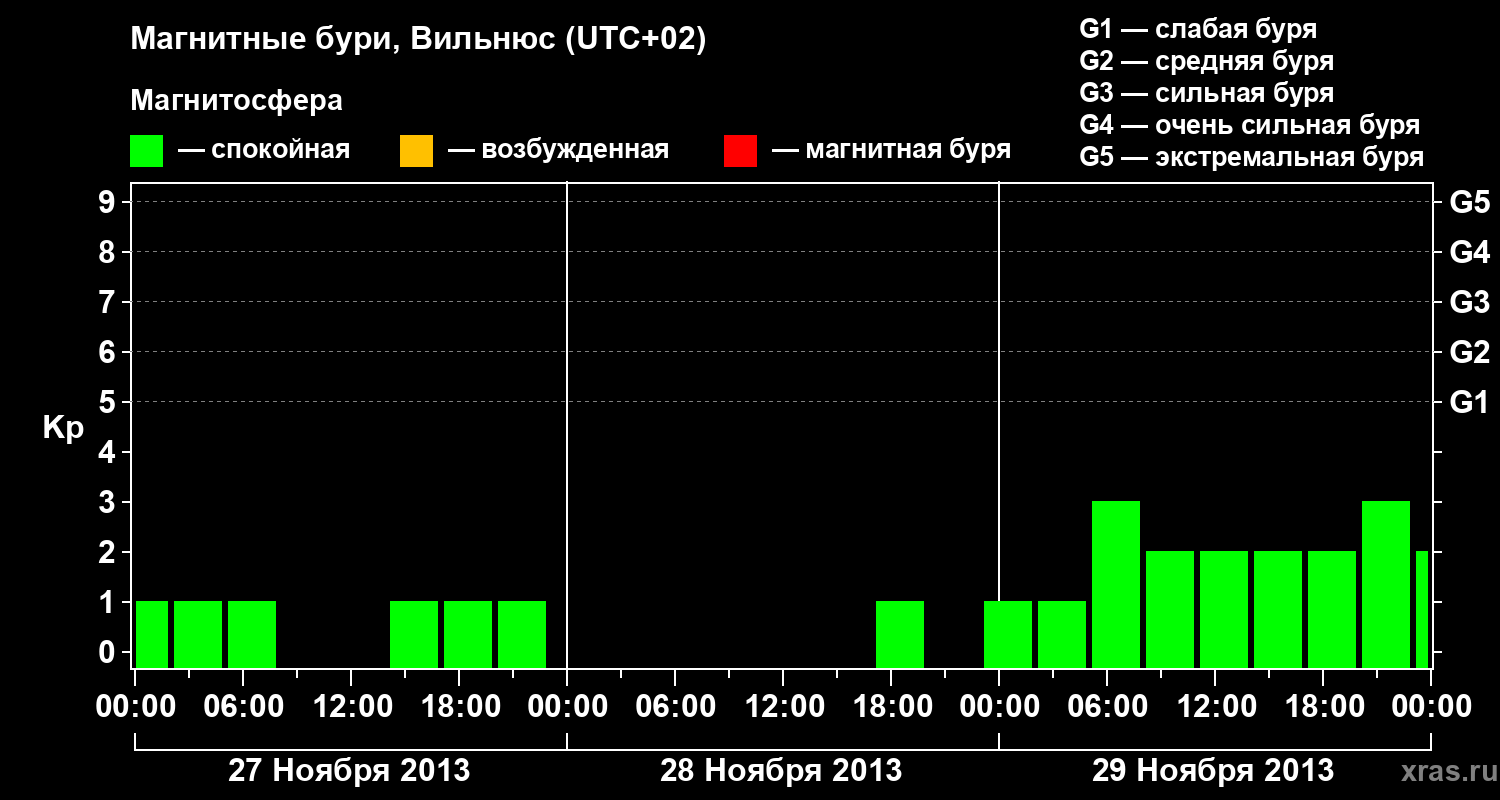Click the Kp 1 bar at 00:00 on 29 Ноября
Viewport: 1500px width, 800px height.
pyautogui.click(x=1008, y=634)
